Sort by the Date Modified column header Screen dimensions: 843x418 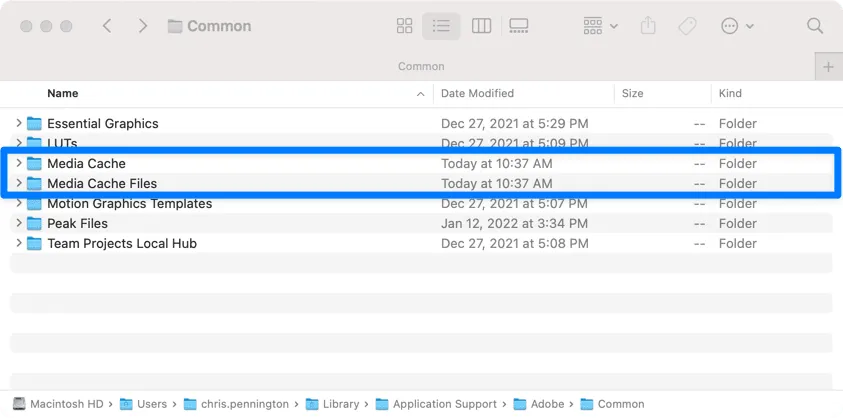pos(477,94)
